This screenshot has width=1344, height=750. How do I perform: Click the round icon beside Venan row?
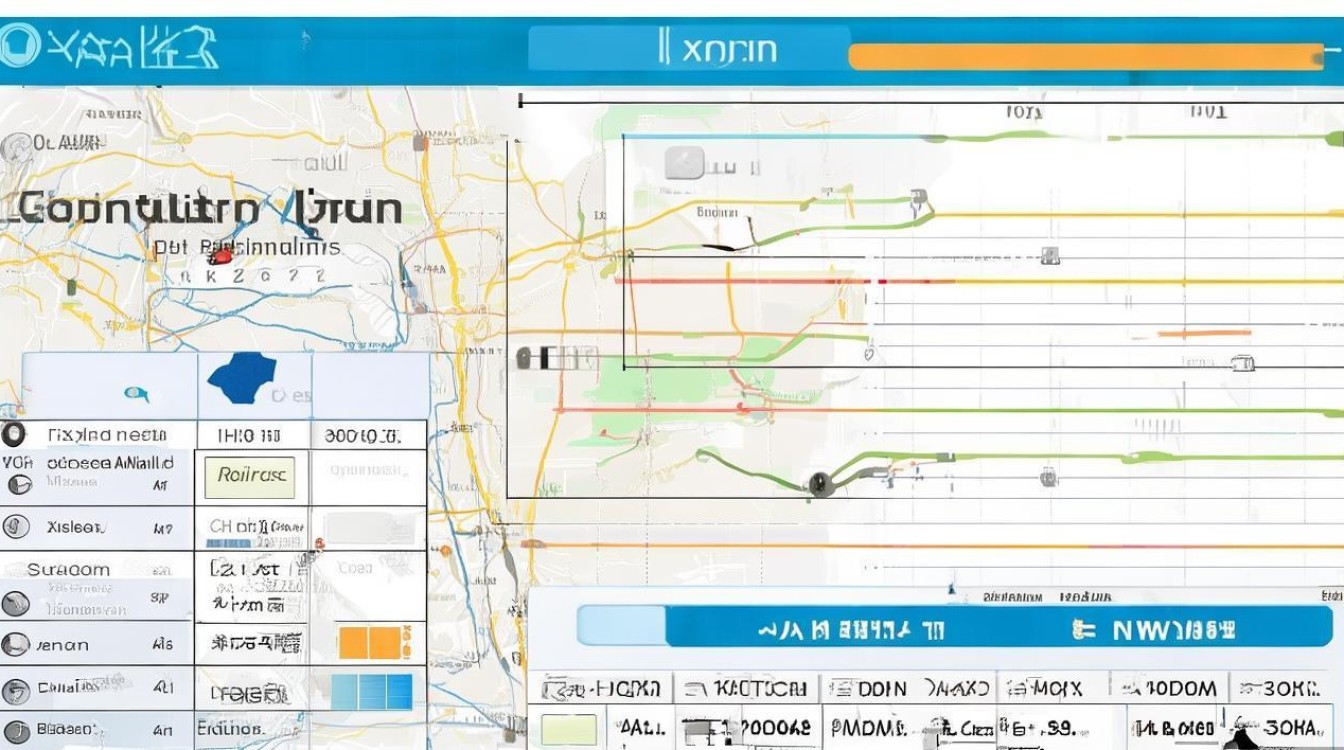coord(15,645)
